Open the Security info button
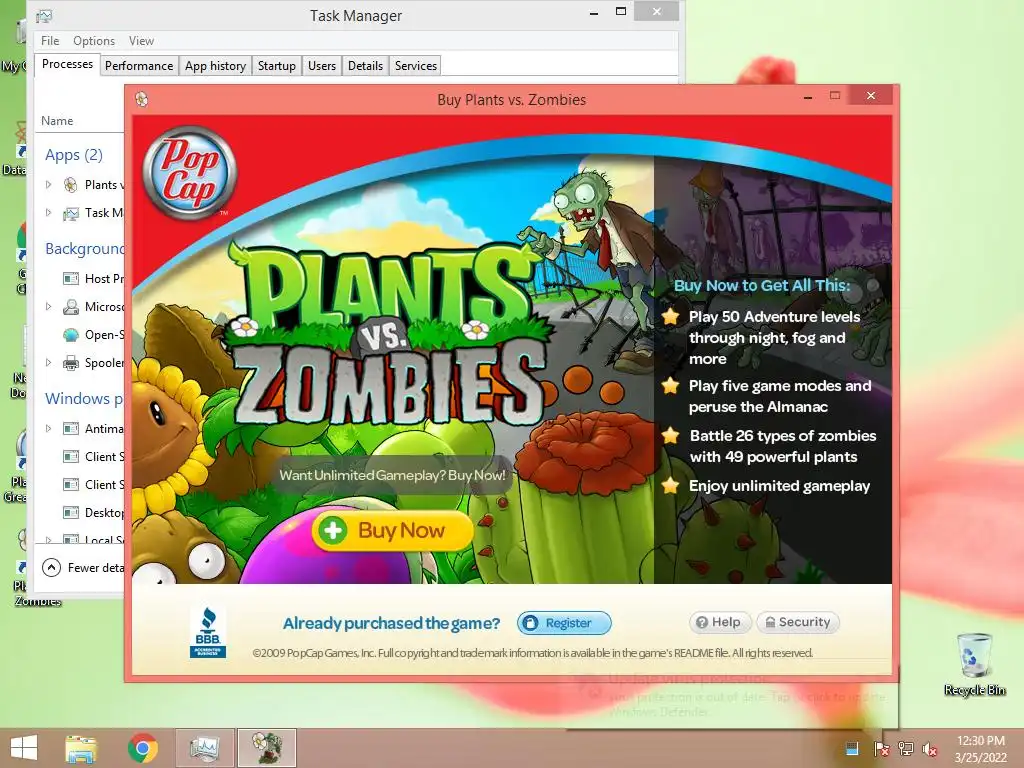Image resolution: width=1024 pixels, height=768 pixels. point(798,622)
